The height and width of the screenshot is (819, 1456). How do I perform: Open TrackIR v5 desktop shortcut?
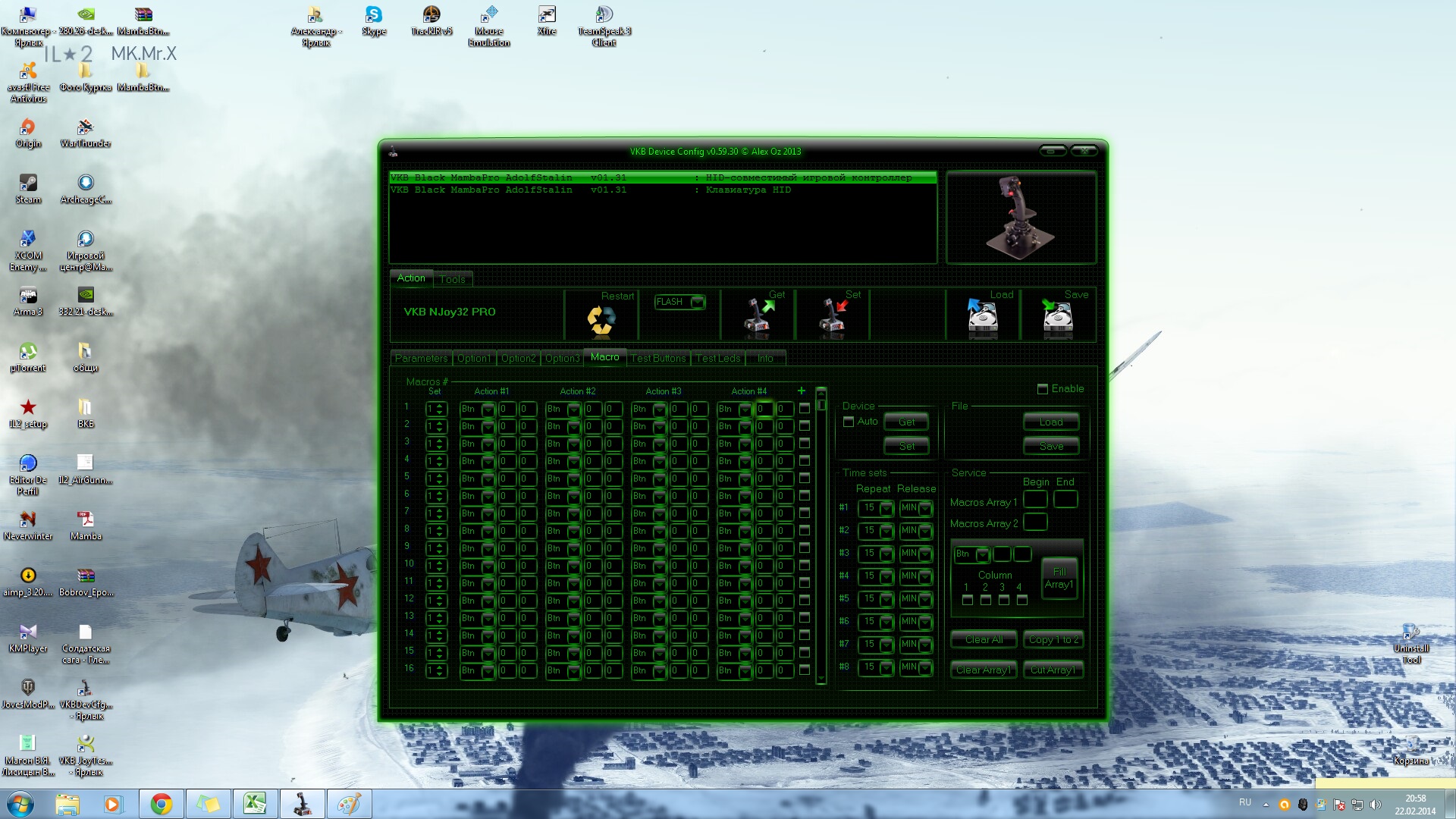tap(431, 21)
